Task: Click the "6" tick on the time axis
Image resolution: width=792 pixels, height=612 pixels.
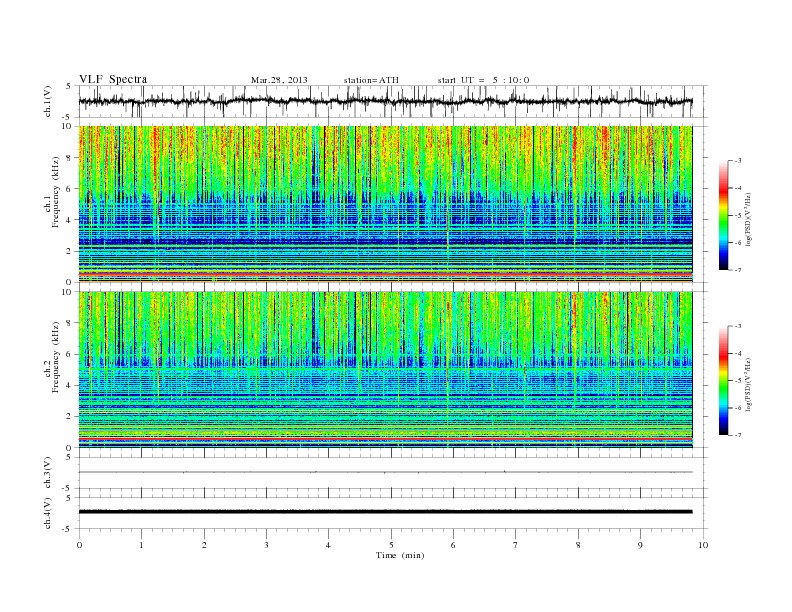Action: pos(453,545)
